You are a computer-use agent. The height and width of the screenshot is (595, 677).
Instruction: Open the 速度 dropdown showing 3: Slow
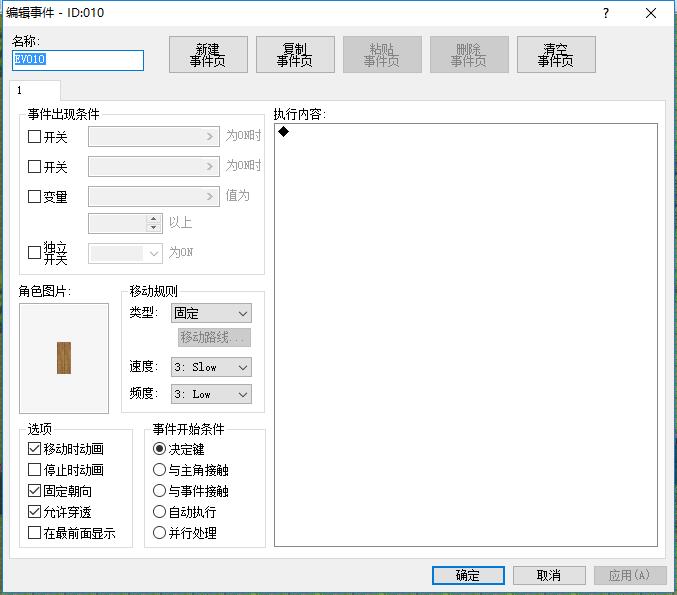coord(211,367)
